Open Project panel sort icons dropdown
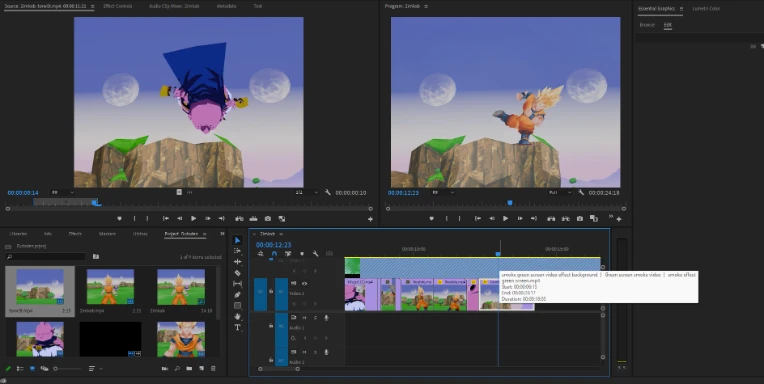764x384 pixels. 95,368
